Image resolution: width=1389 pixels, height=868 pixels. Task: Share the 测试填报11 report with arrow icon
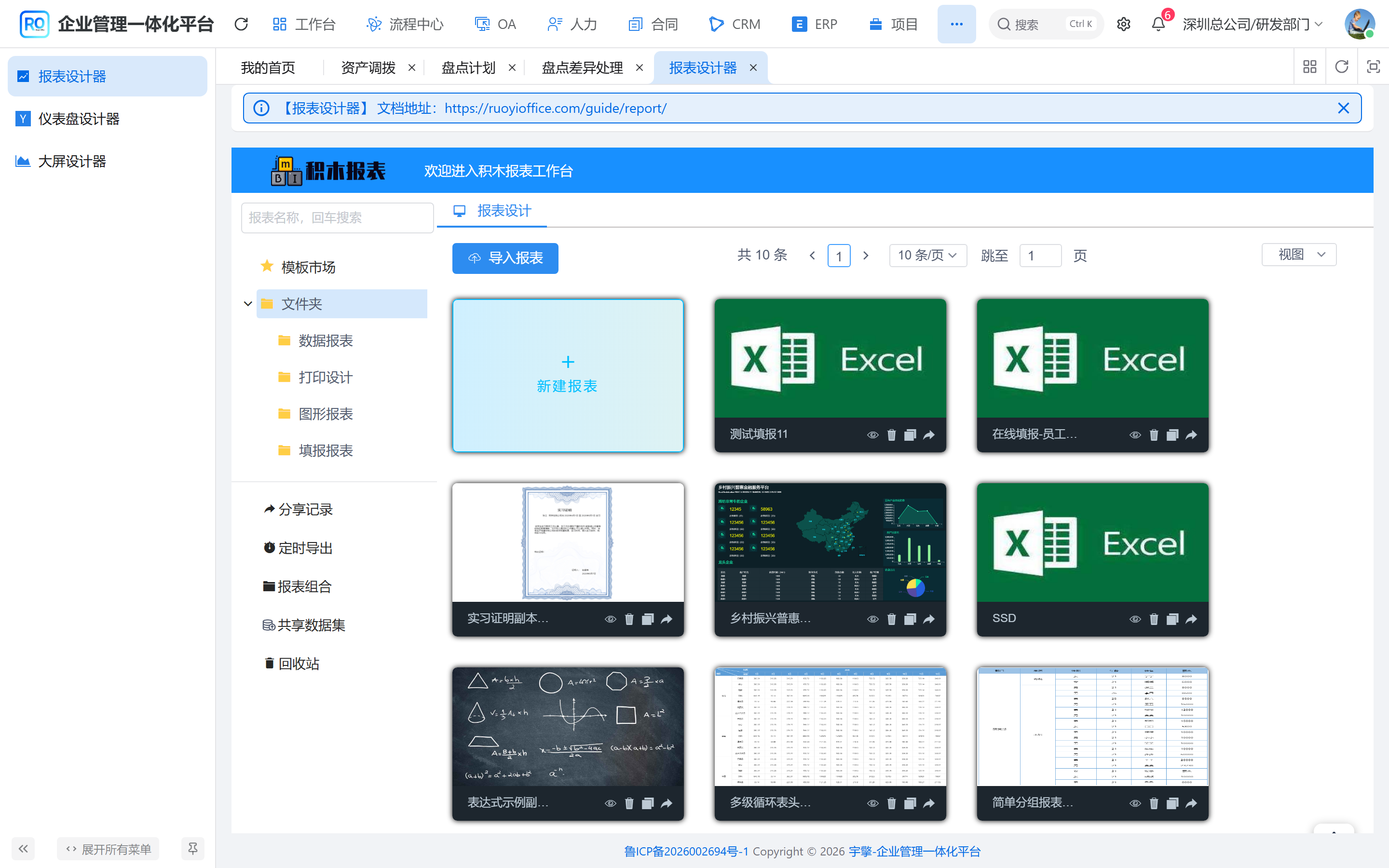click(x=929, y=434)
